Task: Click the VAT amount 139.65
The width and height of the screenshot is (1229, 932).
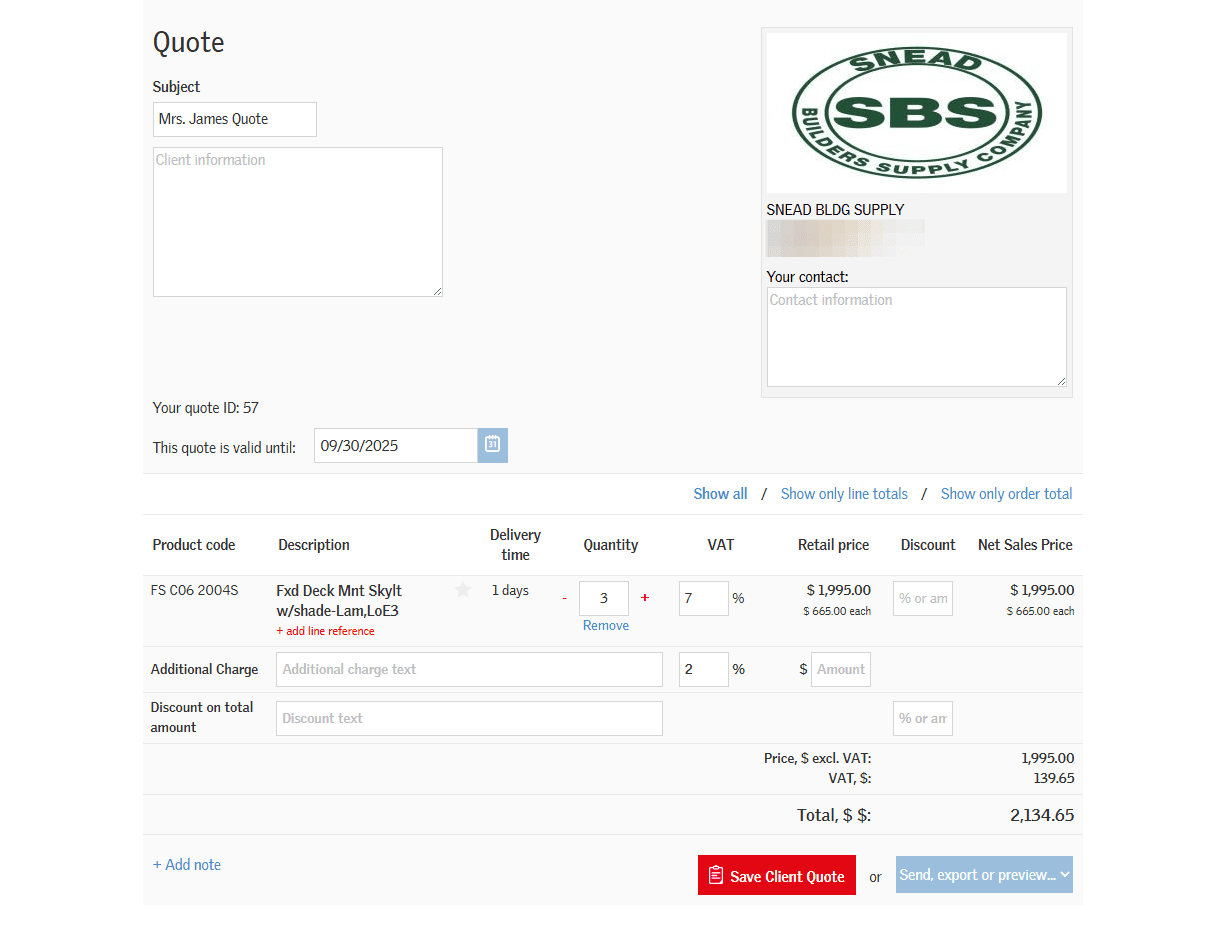Action: pyautogui.click(x=1054, y=778)
